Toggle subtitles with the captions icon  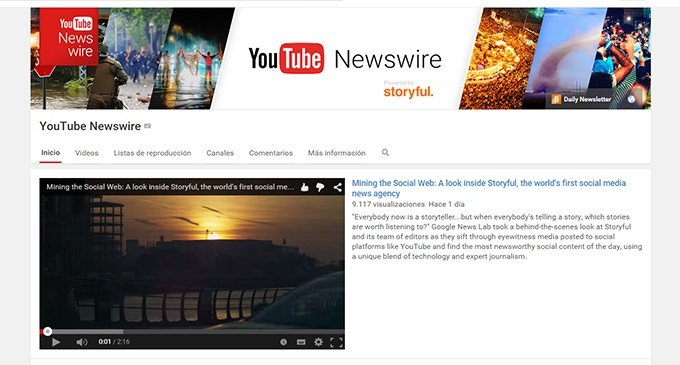[301, 342]
